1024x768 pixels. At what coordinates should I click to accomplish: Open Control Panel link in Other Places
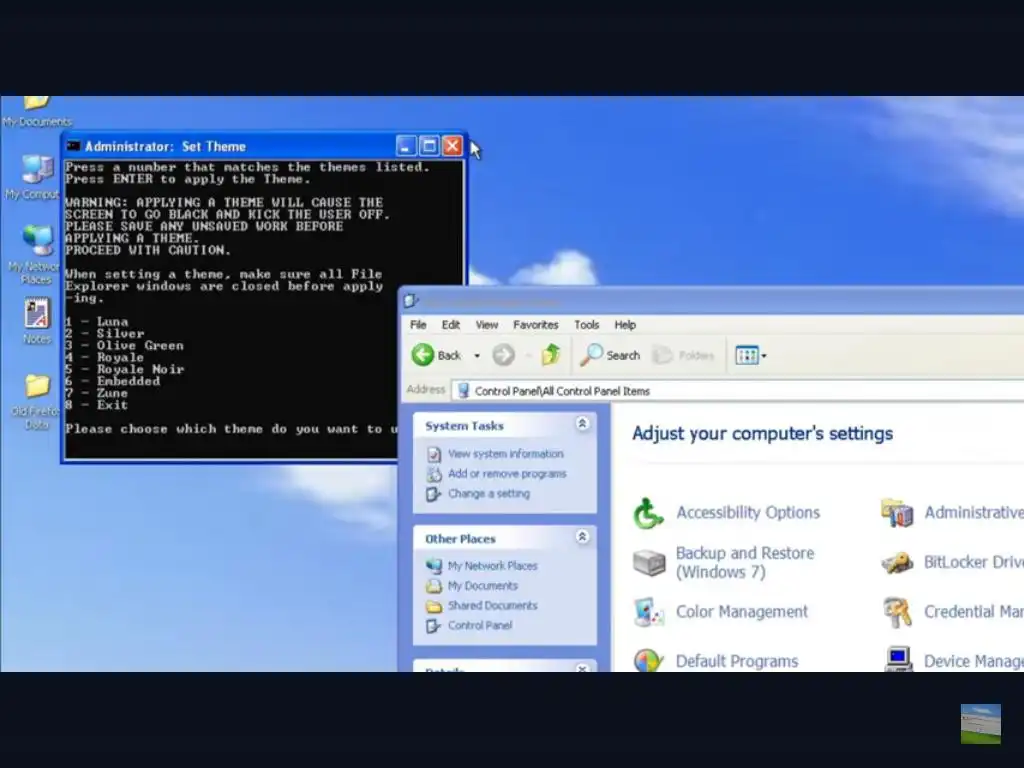click(480, 625)
